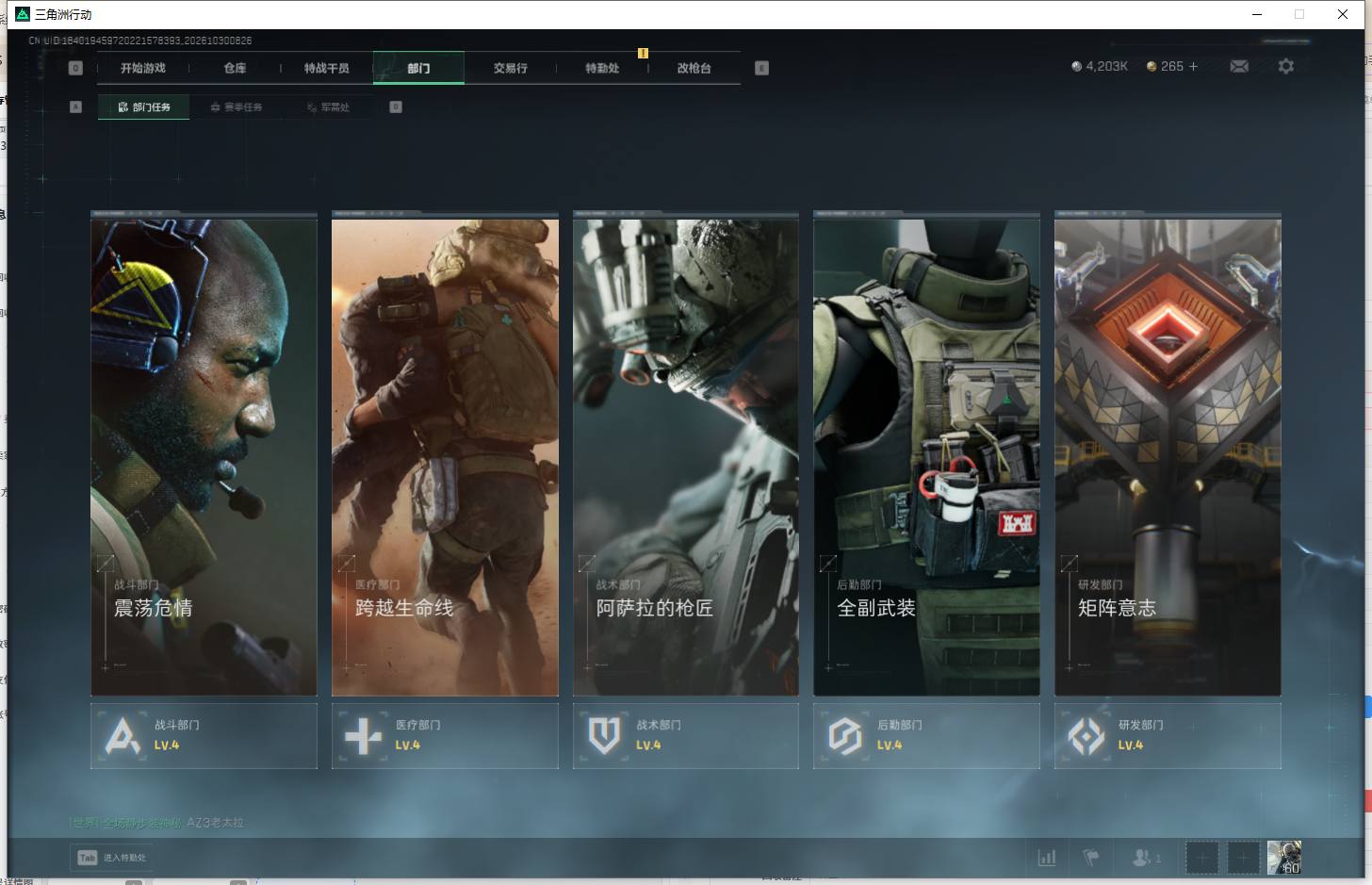The height and width of the screenshot is (885, 1372).
Task: Open the 阿萨拉的枪匠 mission card
Action: (x=686, y=457)
